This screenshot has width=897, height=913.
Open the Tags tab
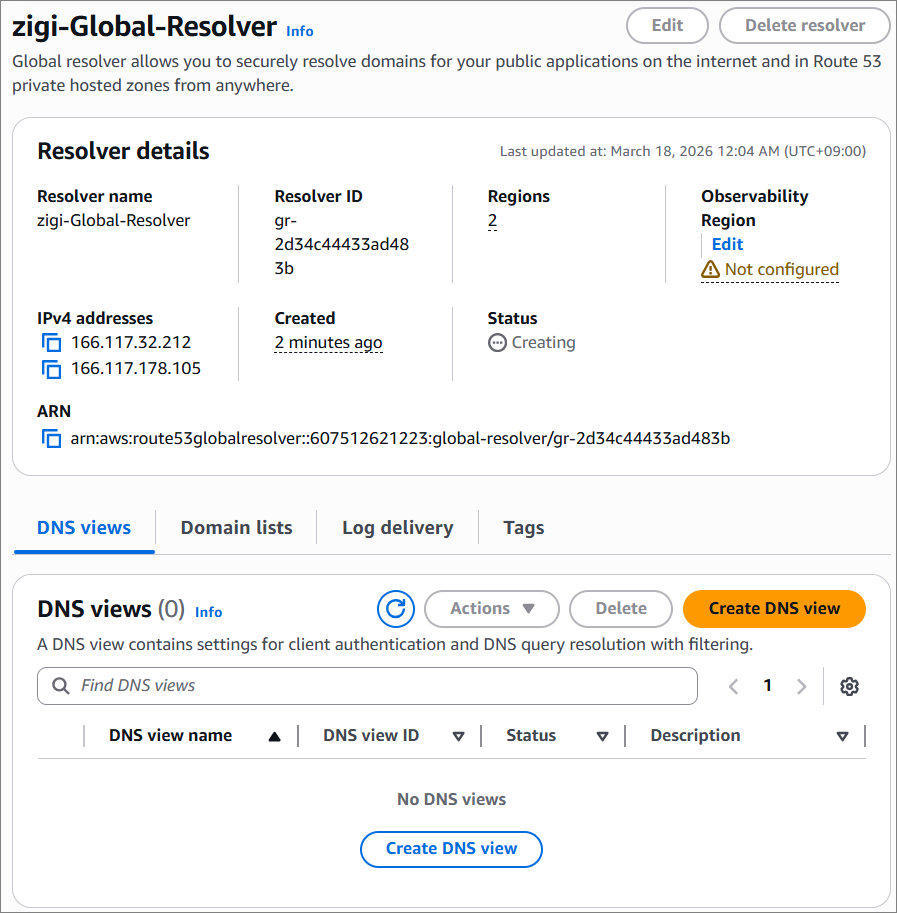click(x=523, y=528)
